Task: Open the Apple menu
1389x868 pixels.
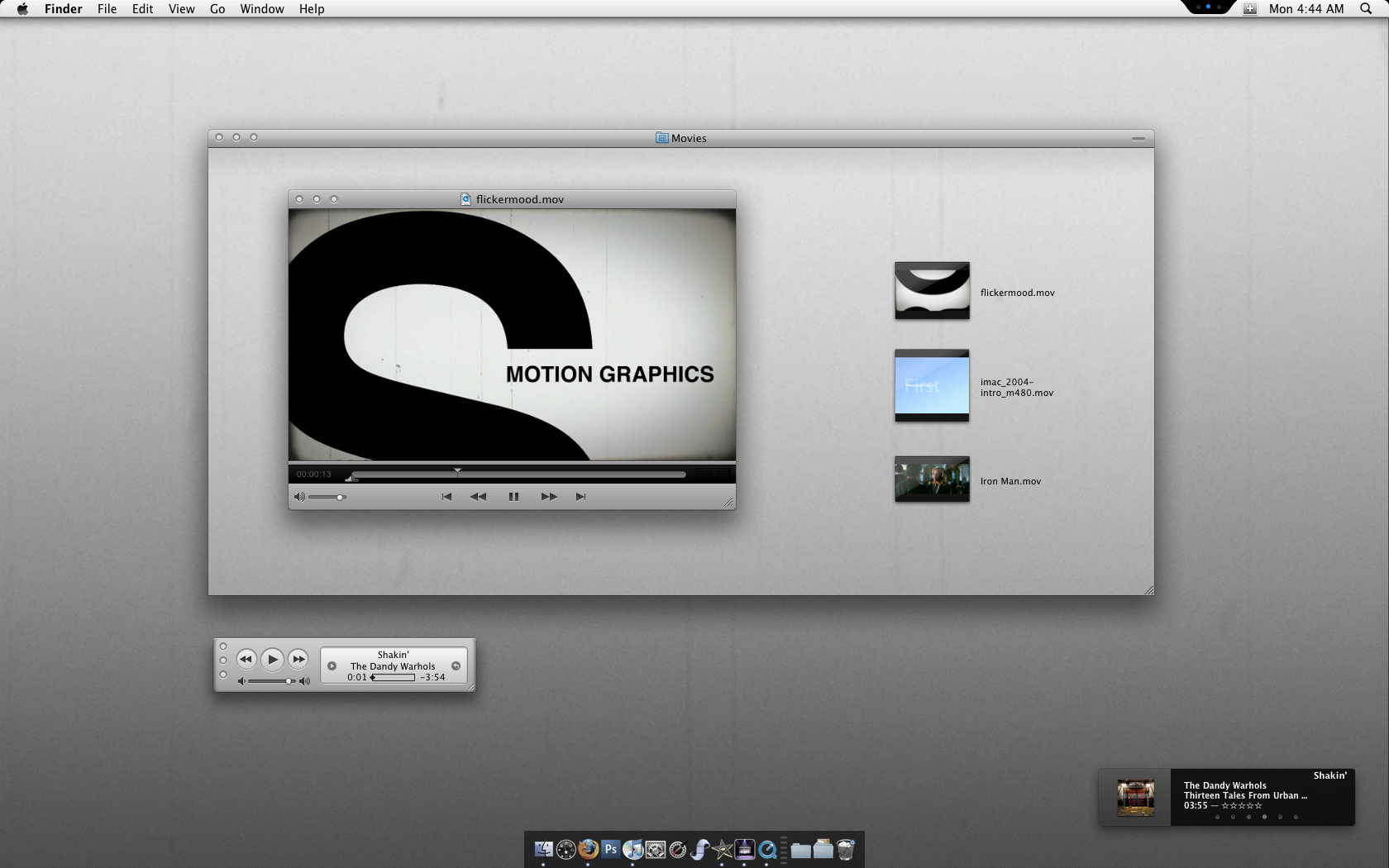Action: [22, 9]
